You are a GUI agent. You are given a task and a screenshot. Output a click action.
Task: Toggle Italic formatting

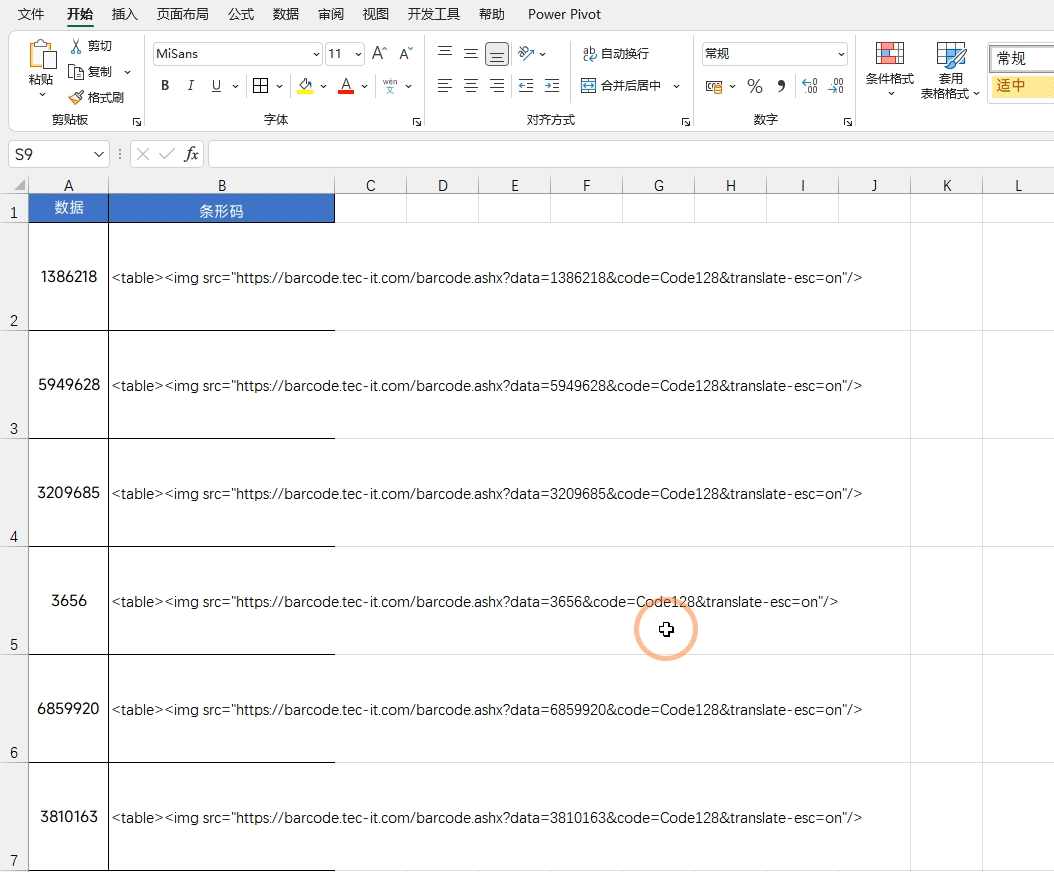point(191,85)
